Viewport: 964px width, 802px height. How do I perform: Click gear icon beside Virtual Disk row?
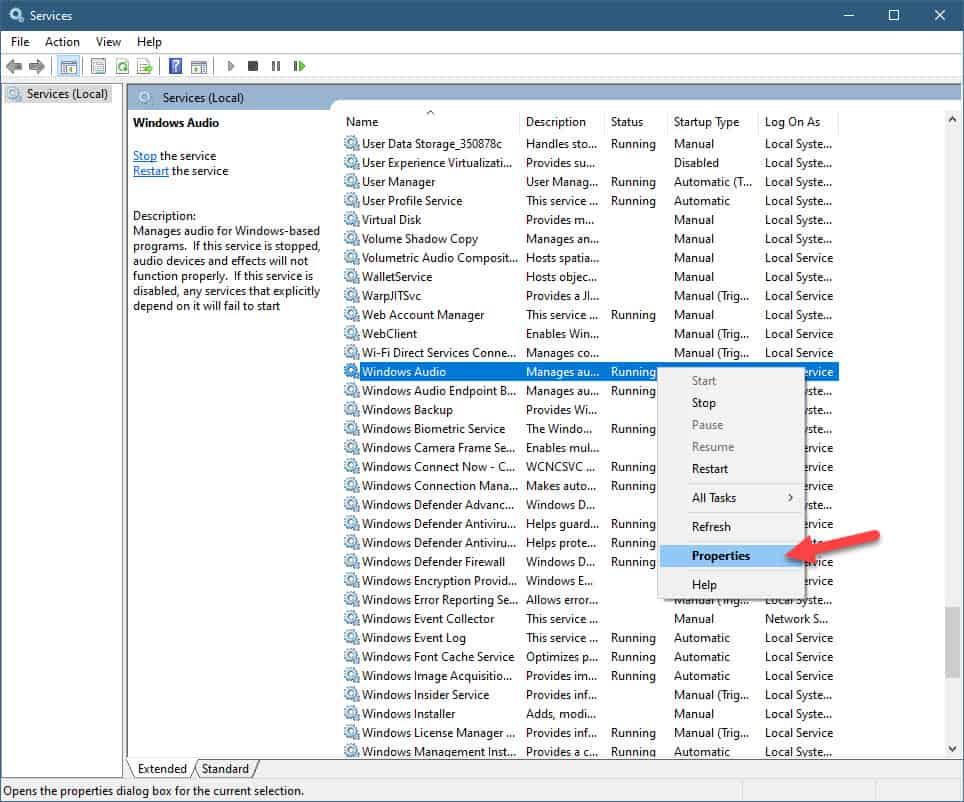351,220
